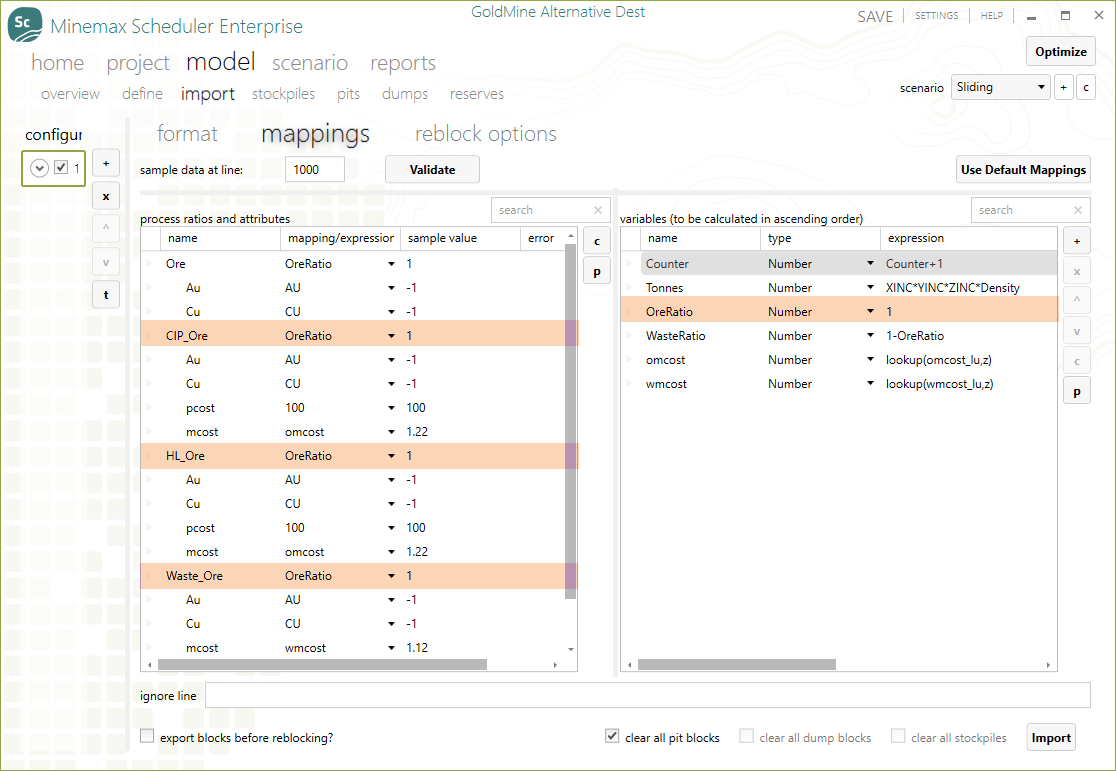The height and width of the screenshot is (771, 1116).
Task: Click the Optimize button
Action: click(1060, 51)
